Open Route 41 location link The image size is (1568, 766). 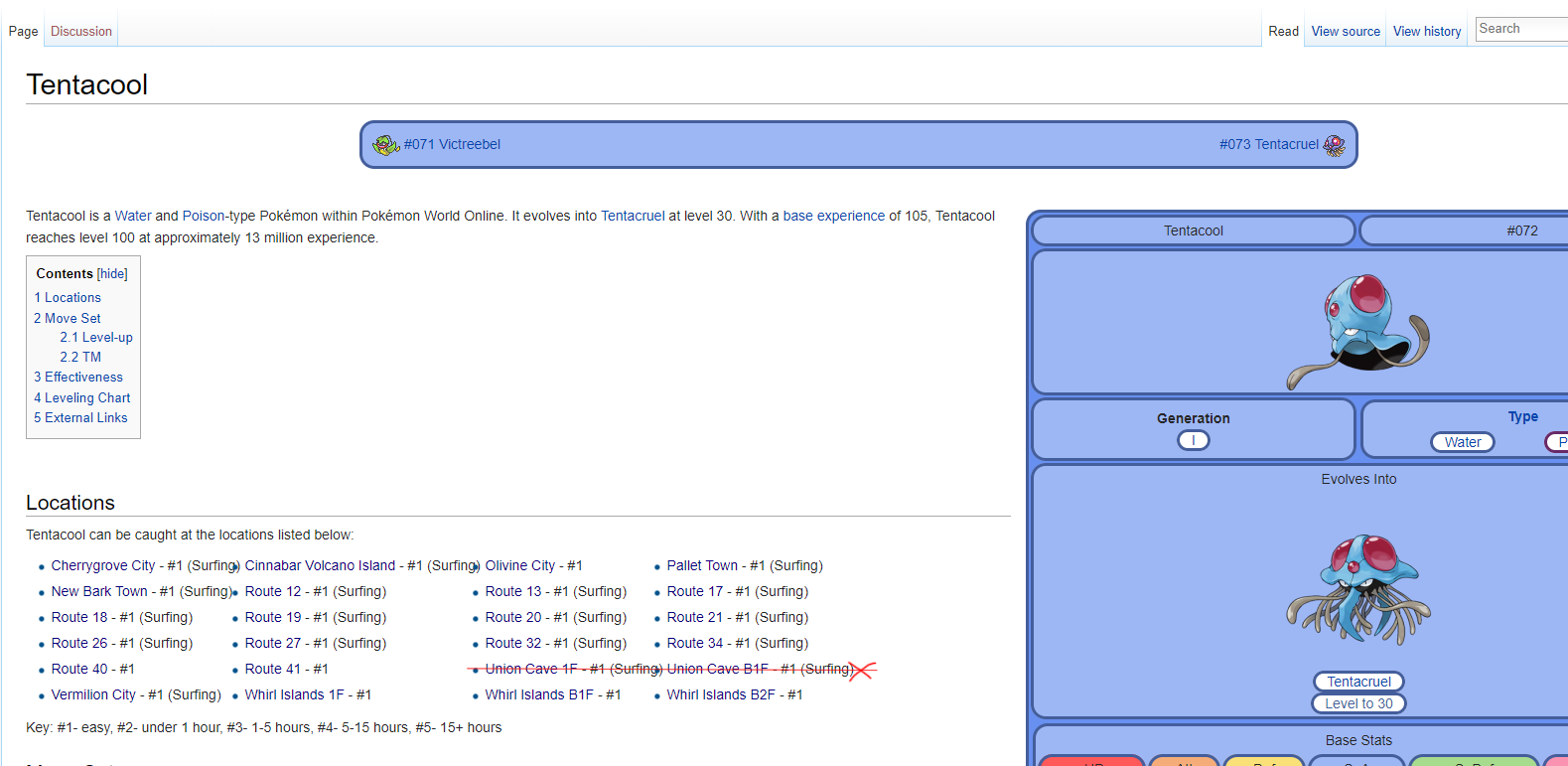point(273,669)
